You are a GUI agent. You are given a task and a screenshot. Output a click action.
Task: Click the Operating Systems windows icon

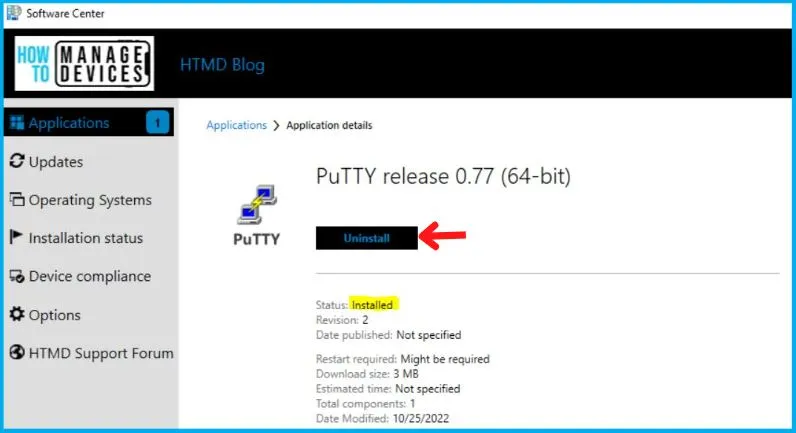tap(17, 199)
